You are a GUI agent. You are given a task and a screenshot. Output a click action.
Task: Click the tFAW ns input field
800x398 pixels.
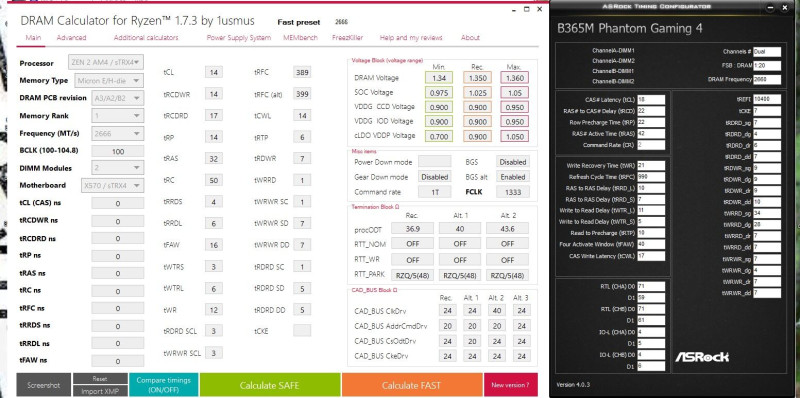point(118,361)
